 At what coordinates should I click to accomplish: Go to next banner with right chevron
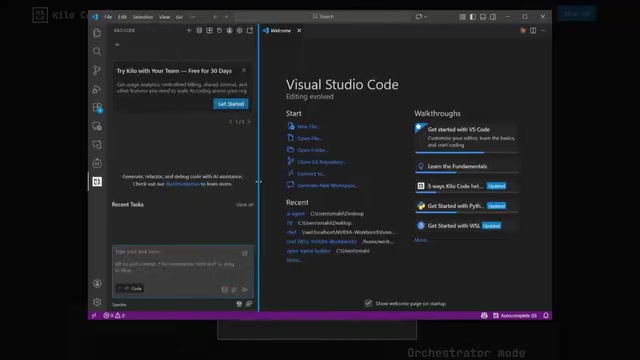click(249, 122)
